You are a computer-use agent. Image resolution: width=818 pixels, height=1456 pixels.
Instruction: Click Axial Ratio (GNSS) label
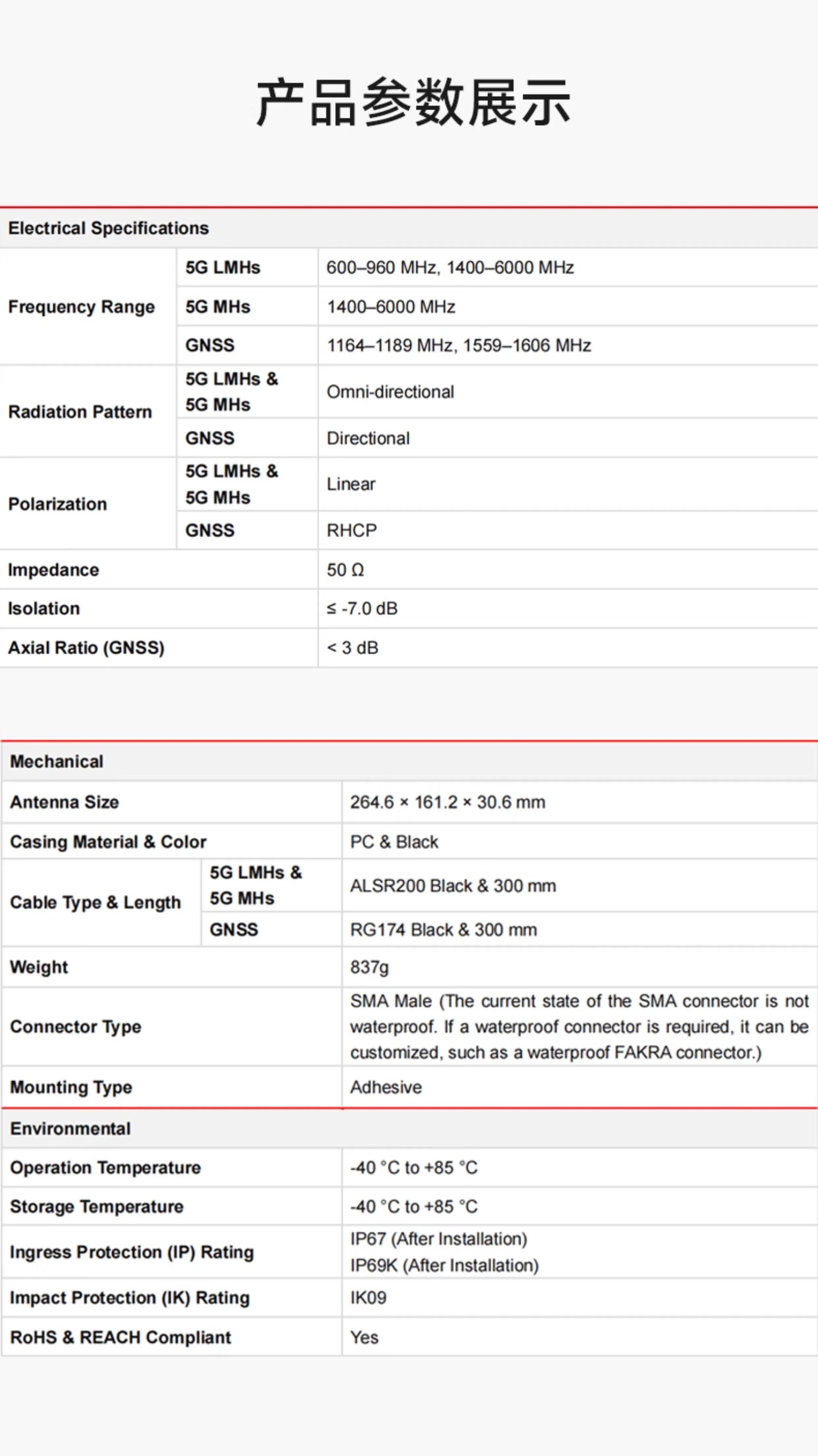[86, 648]
